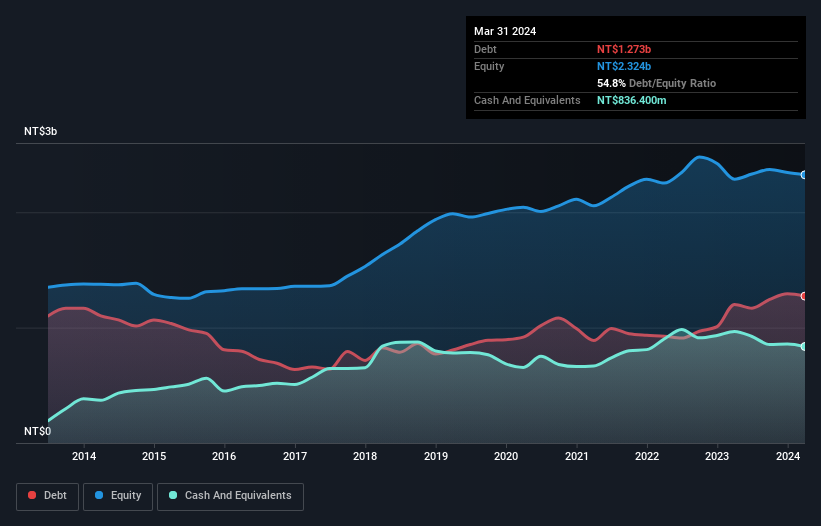Click the teal Cash And Equivalents legend dot

173,495
